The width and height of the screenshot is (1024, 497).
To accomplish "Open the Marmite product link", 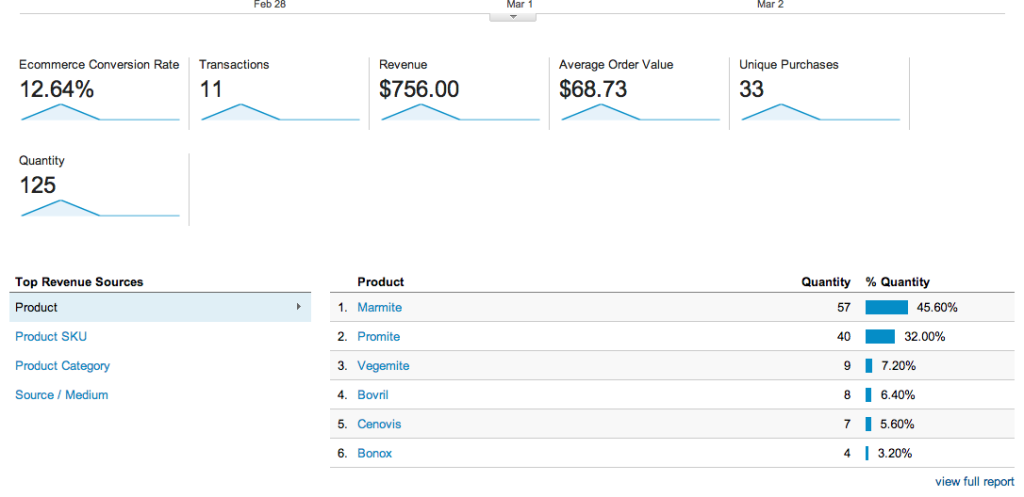I will 379,307.
